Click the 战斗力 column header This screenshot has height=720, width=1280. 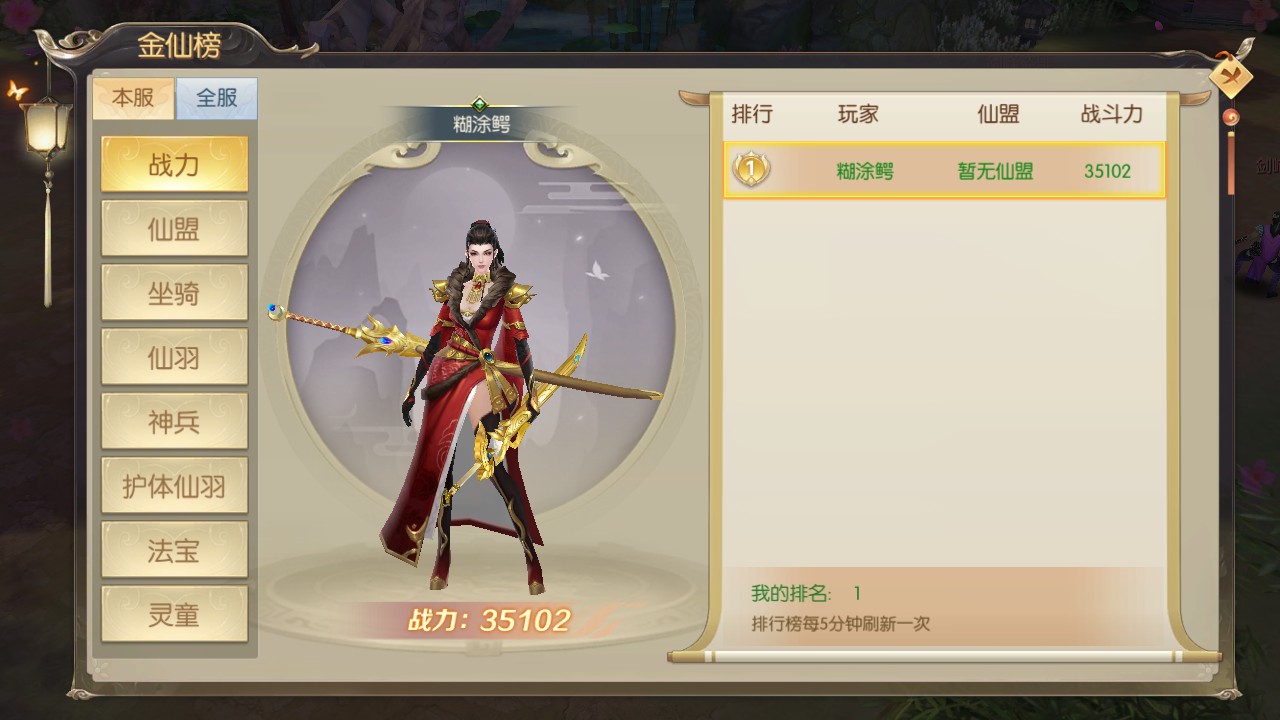coord(1111,114)
